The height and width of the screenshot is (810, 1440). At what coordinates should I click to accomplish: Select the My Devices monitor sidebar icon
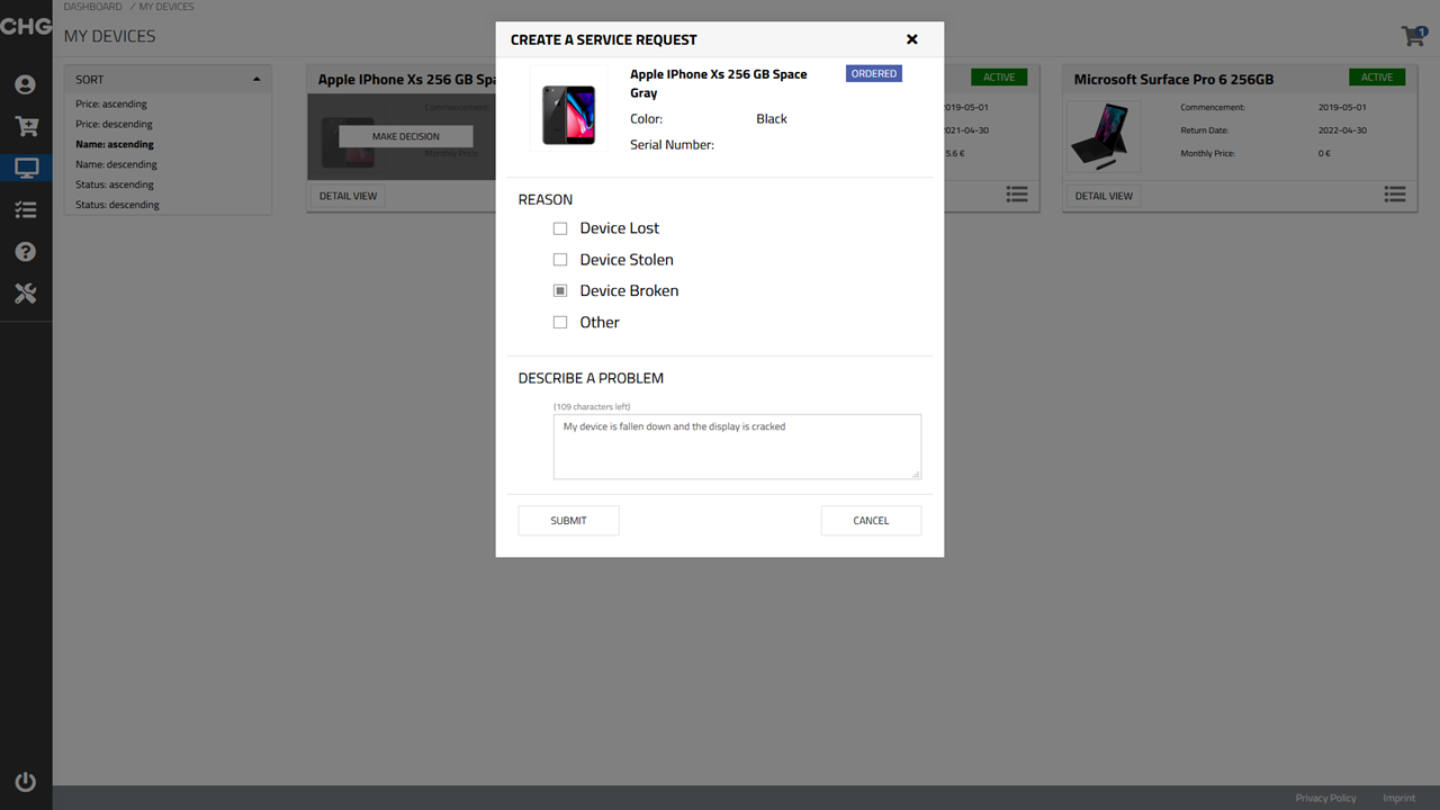point(26,168)
